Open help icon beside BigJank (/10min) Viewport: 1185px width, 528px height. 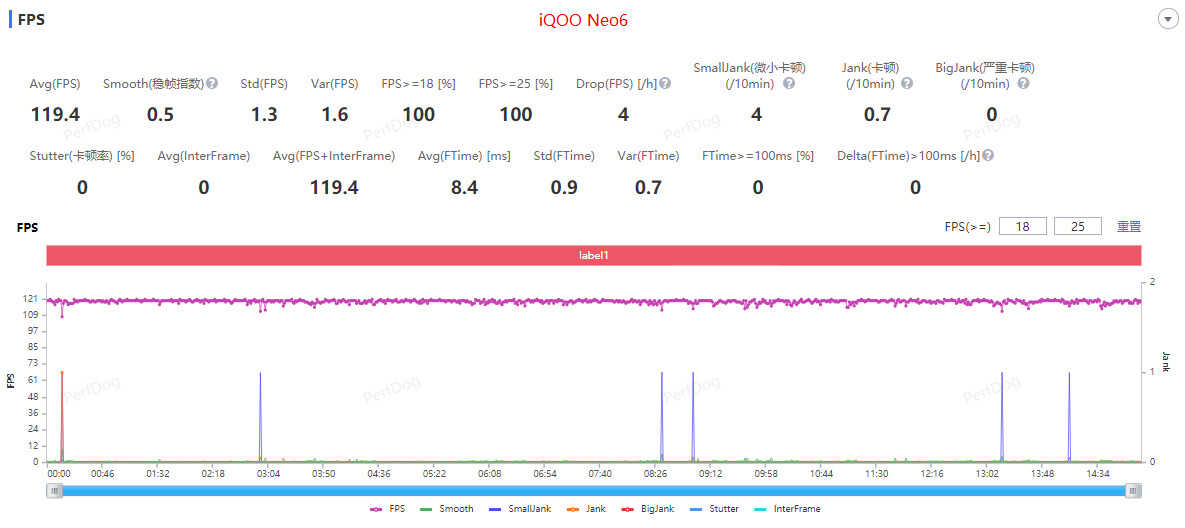1023,83
